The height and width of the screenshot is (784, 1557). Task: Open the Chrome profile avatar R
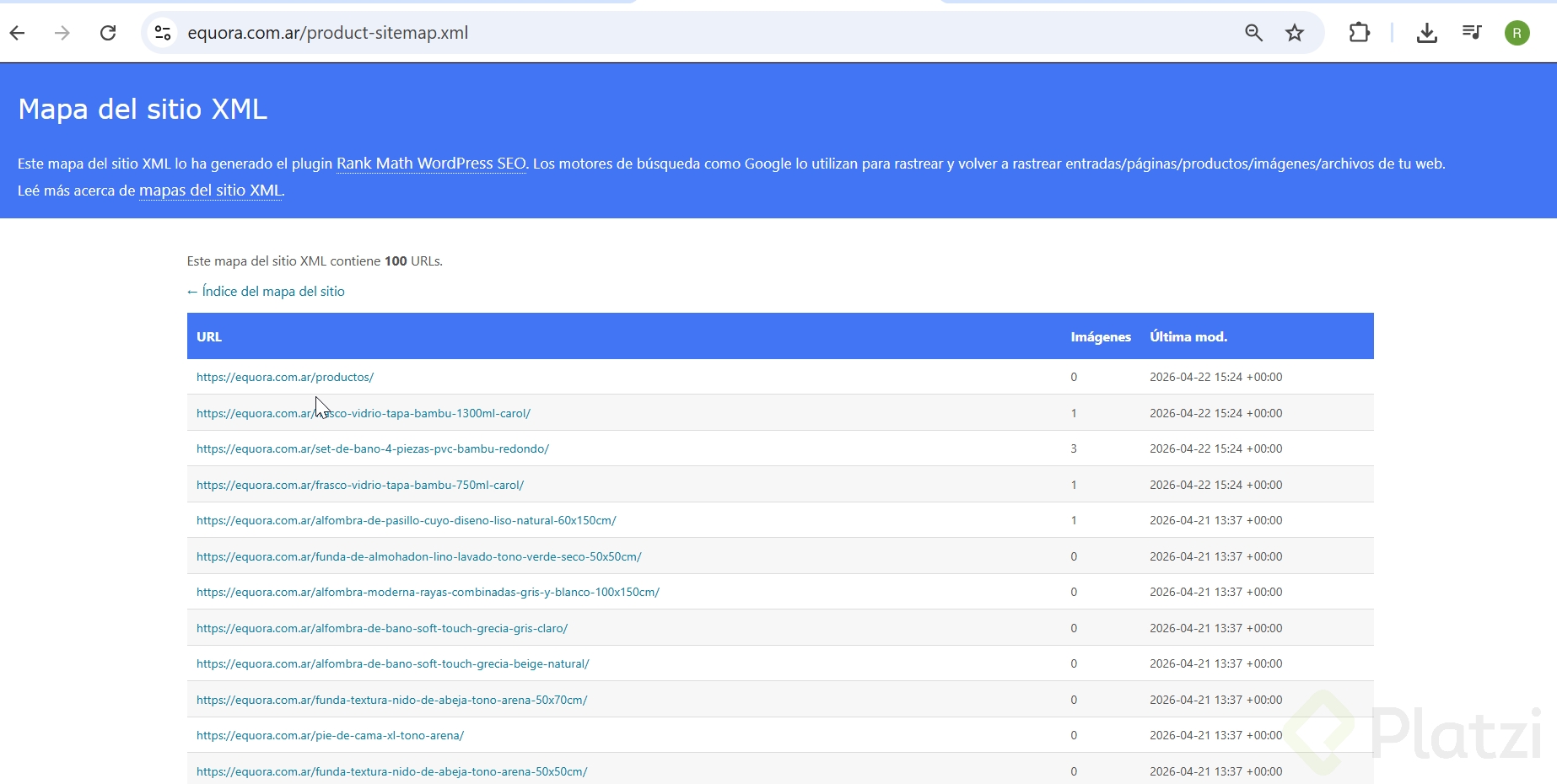click(x=1517, y=33)
